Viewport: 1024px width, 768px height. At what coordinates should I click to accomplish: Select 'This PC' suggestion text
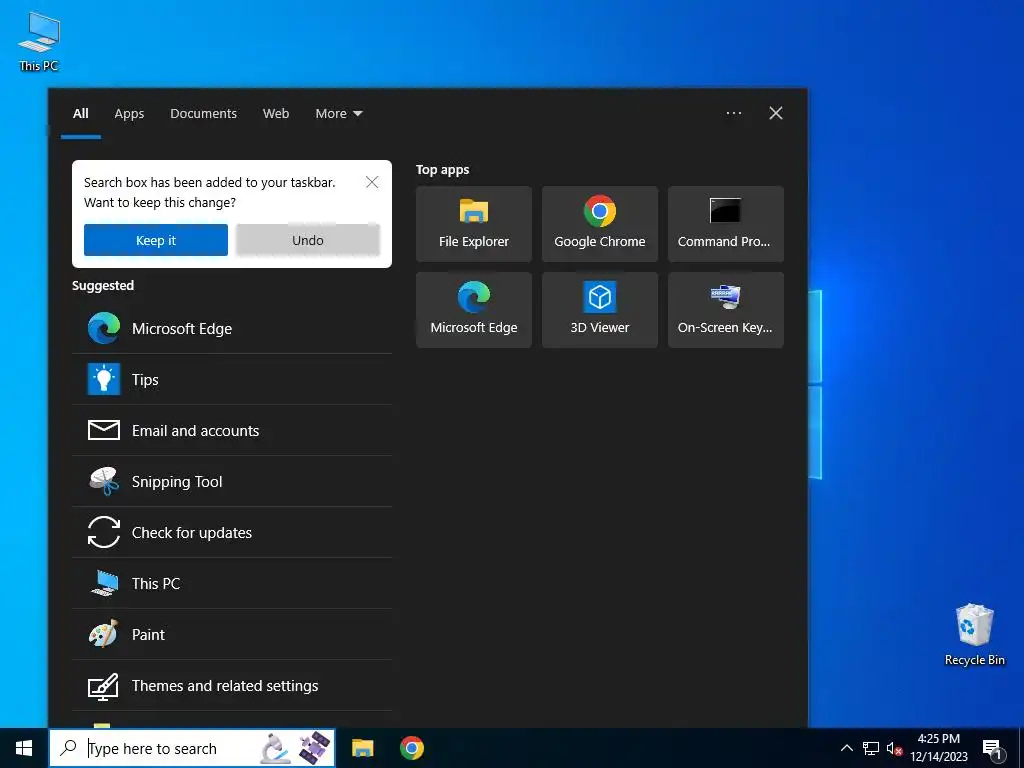pyautogui.click(x=155, y=583)
